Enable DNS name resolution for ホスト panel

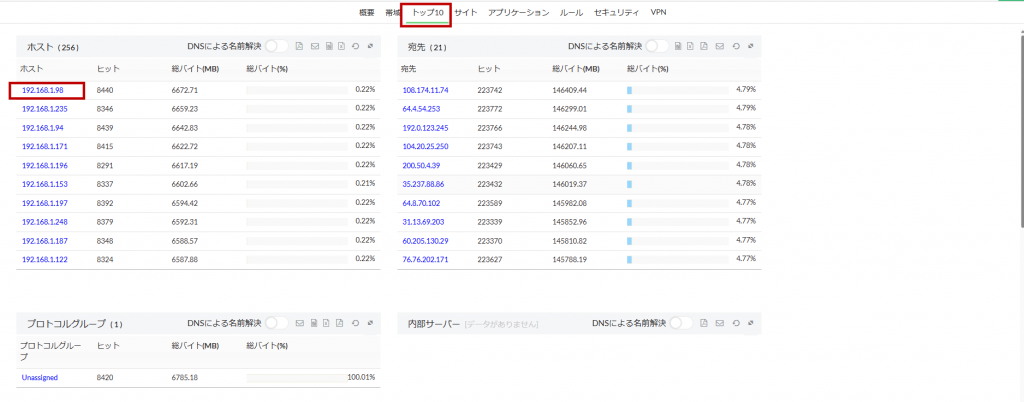277,46
